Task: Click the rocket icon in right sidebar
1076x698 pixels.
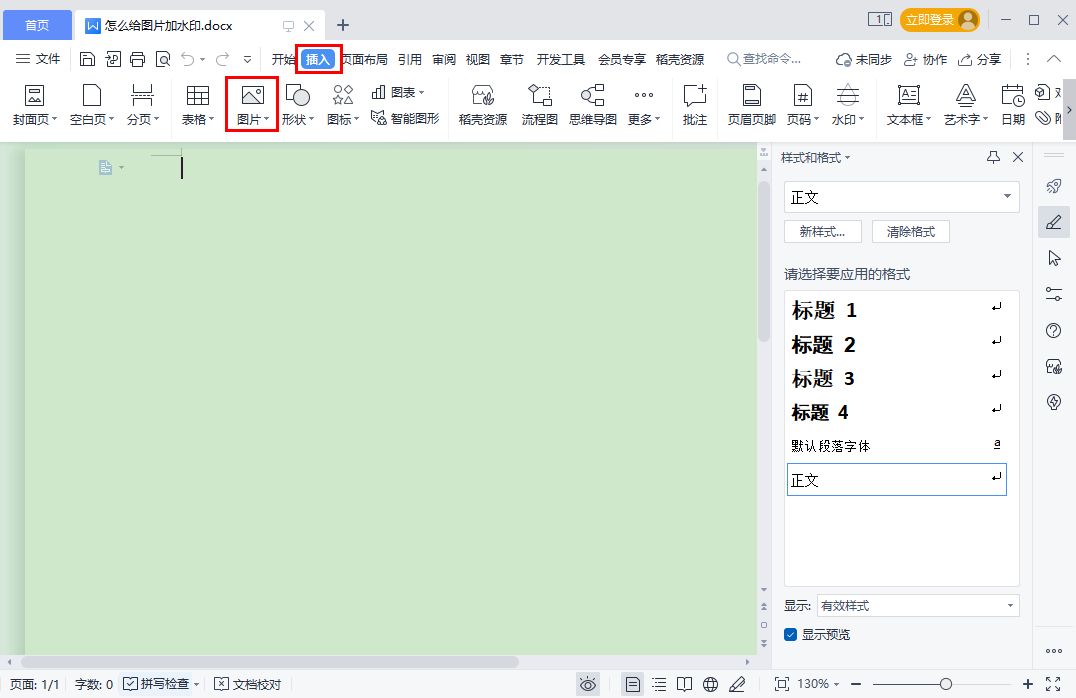Action: coord(1053,186)
